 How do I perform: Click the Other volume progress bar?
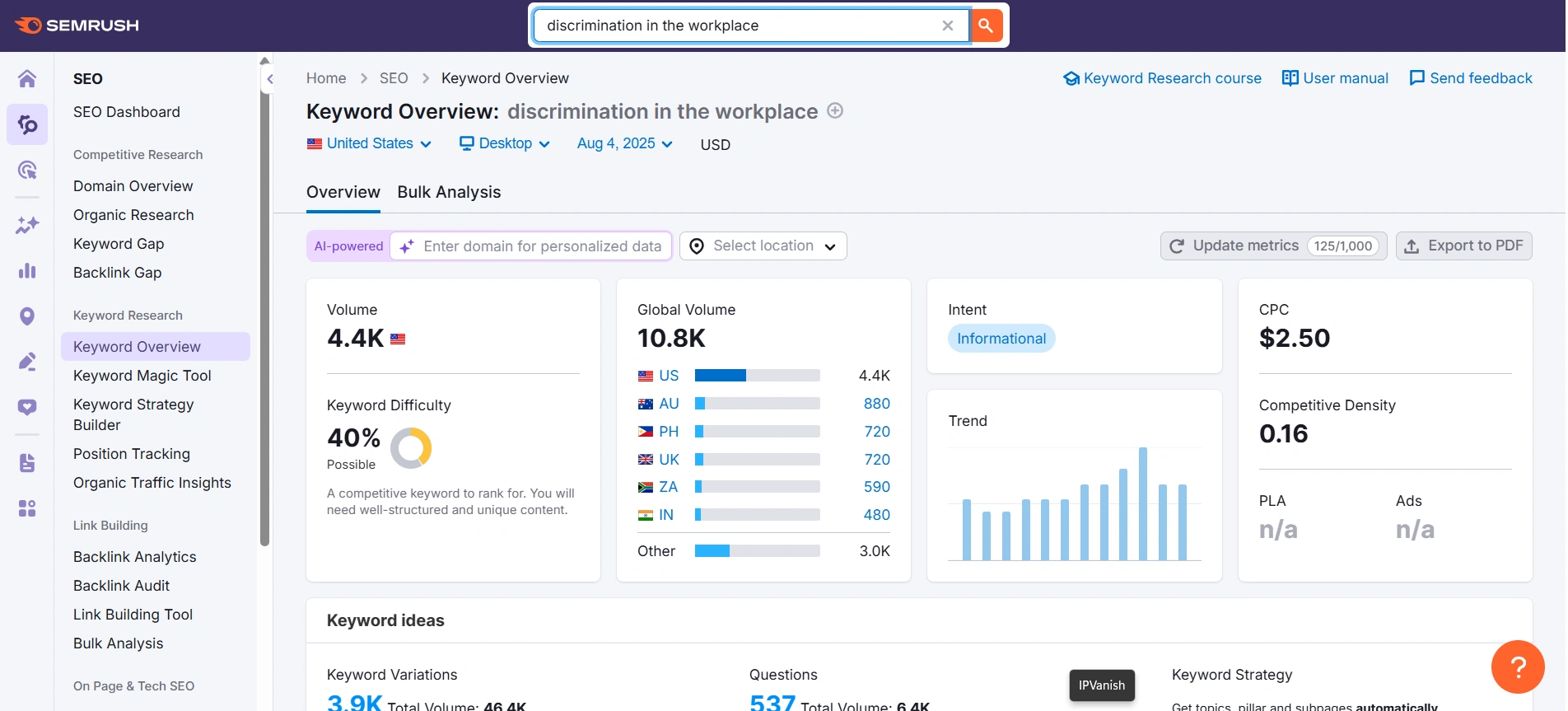coord(757,551)
